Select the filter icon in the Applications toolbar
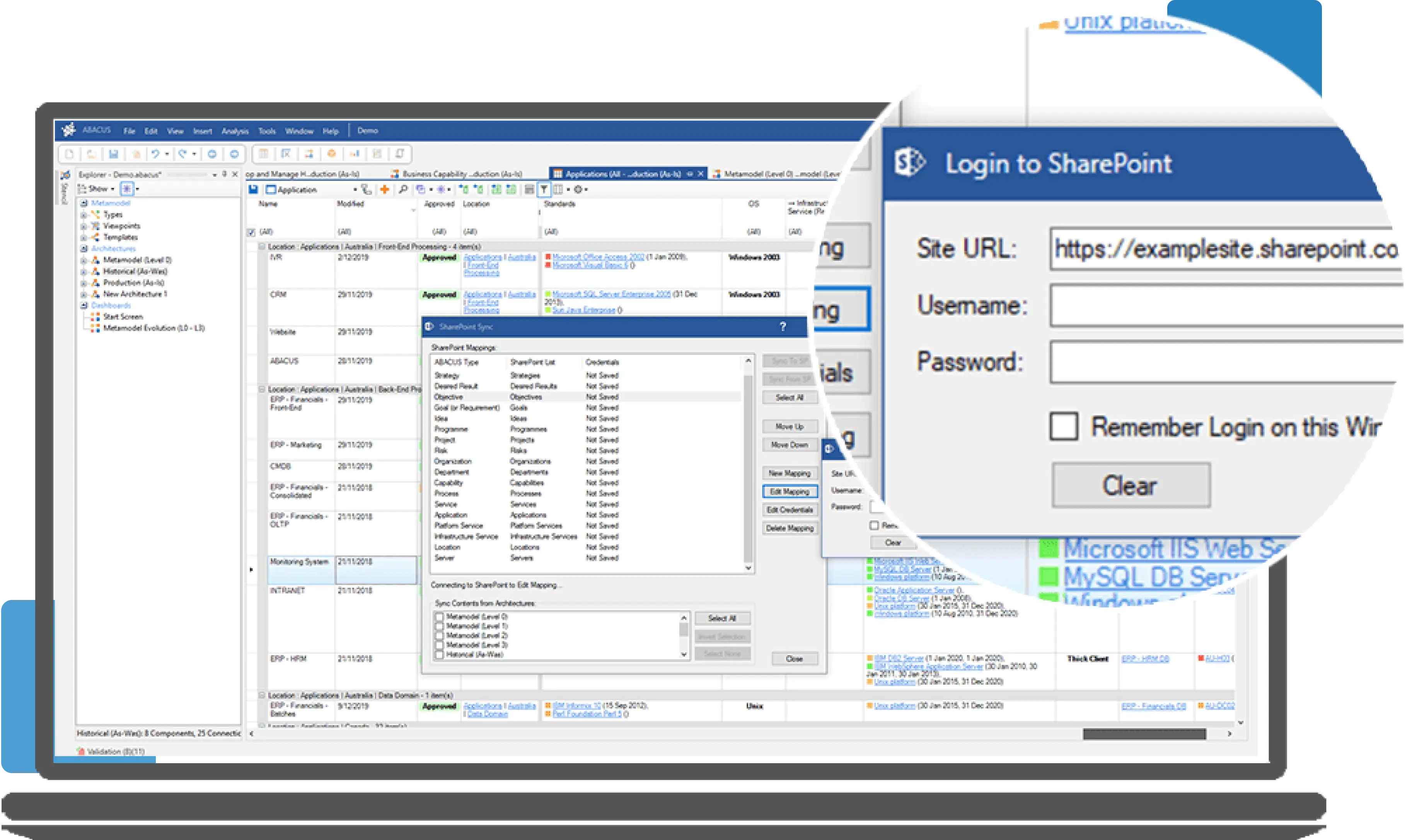1412x840 pixels. 544,190
